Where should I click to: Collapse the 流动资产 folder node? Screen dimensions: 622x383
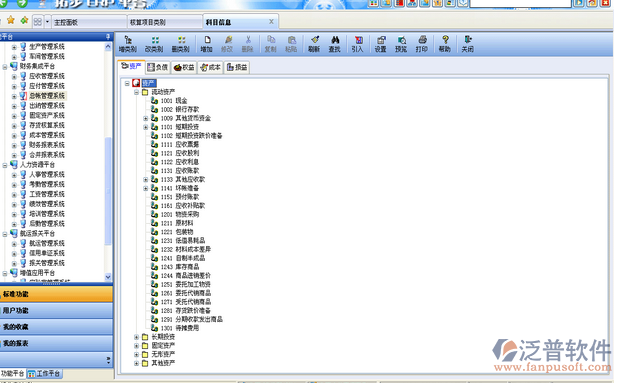136,92
